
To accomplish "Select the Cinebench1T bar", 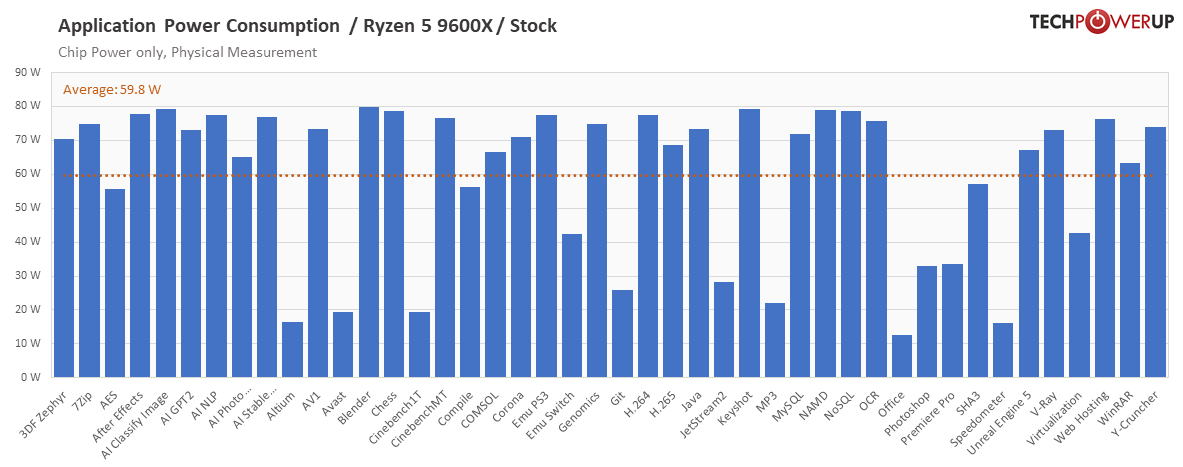I will 419,344.
